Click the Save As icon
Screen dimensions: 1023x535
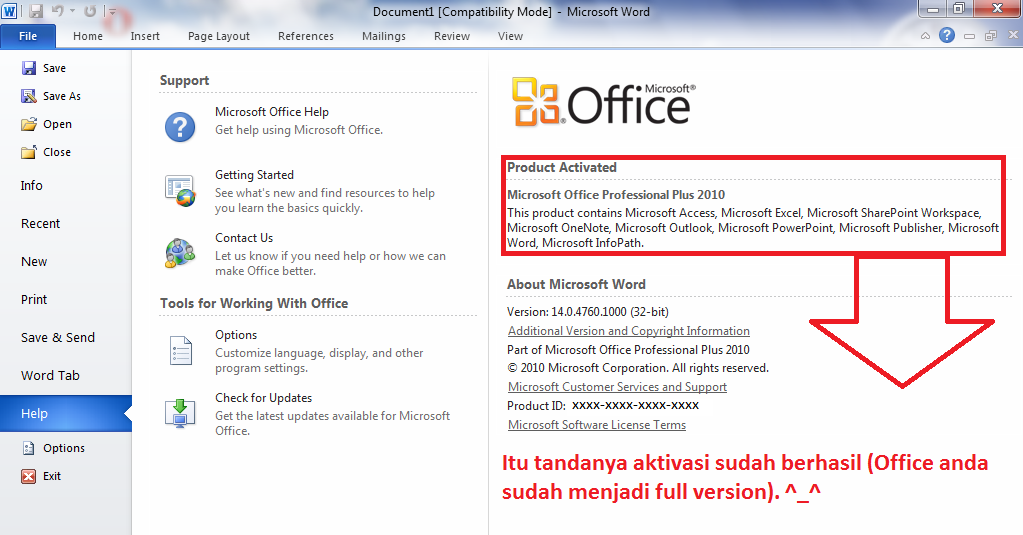[29, 96]
